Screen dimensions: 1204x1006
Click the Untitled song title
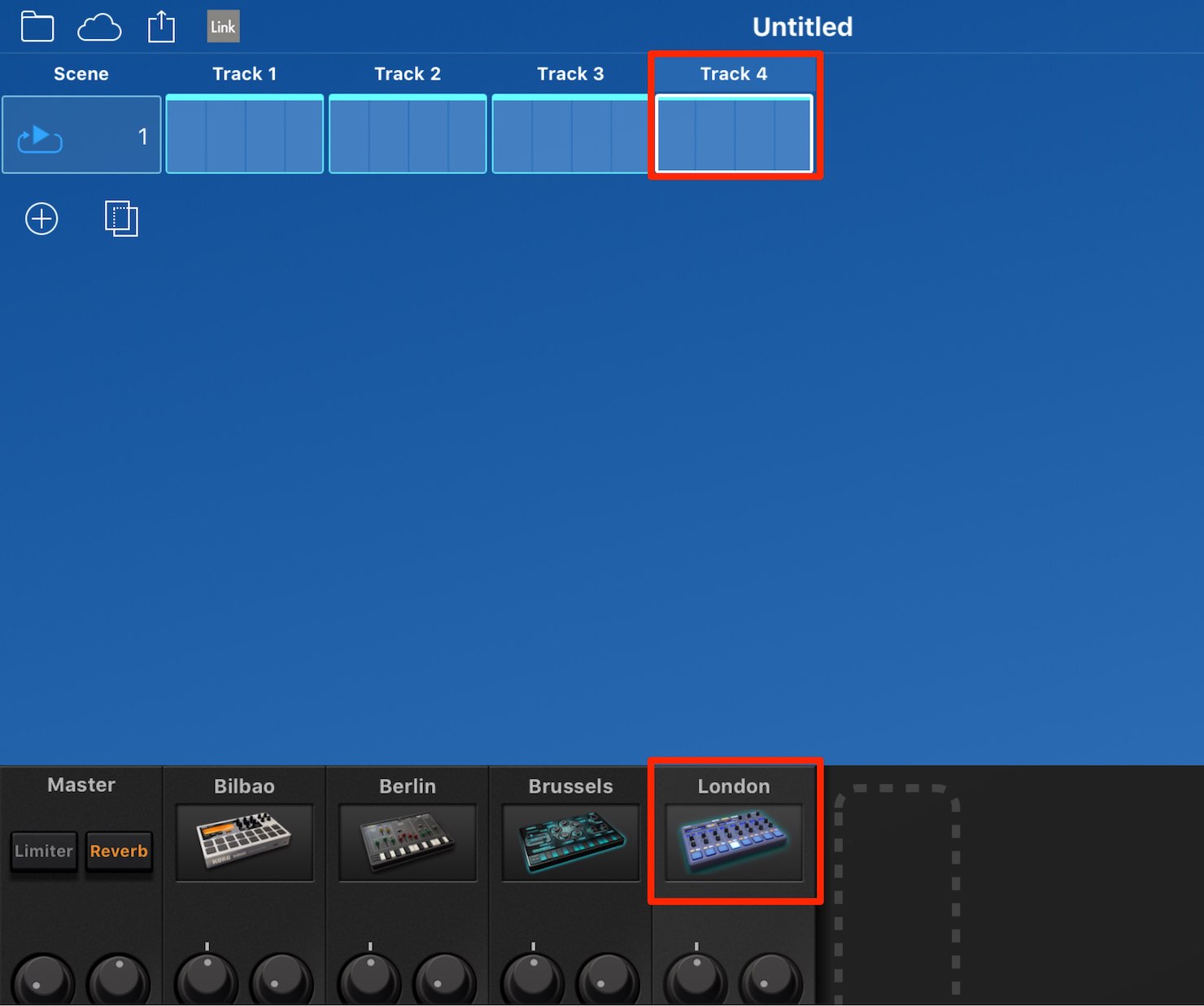(x=802, y=27)
